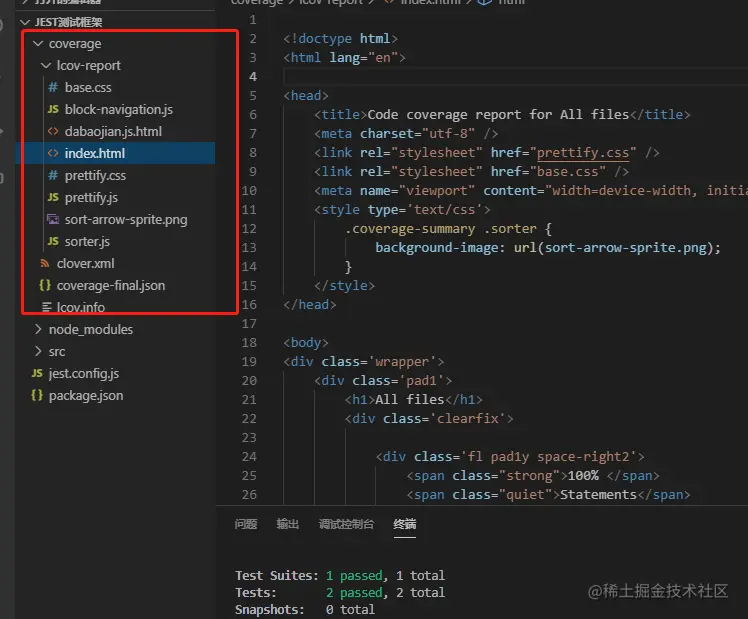Switch to the 调试控制台 panel tab
The image size is (748, 619).
346,524
